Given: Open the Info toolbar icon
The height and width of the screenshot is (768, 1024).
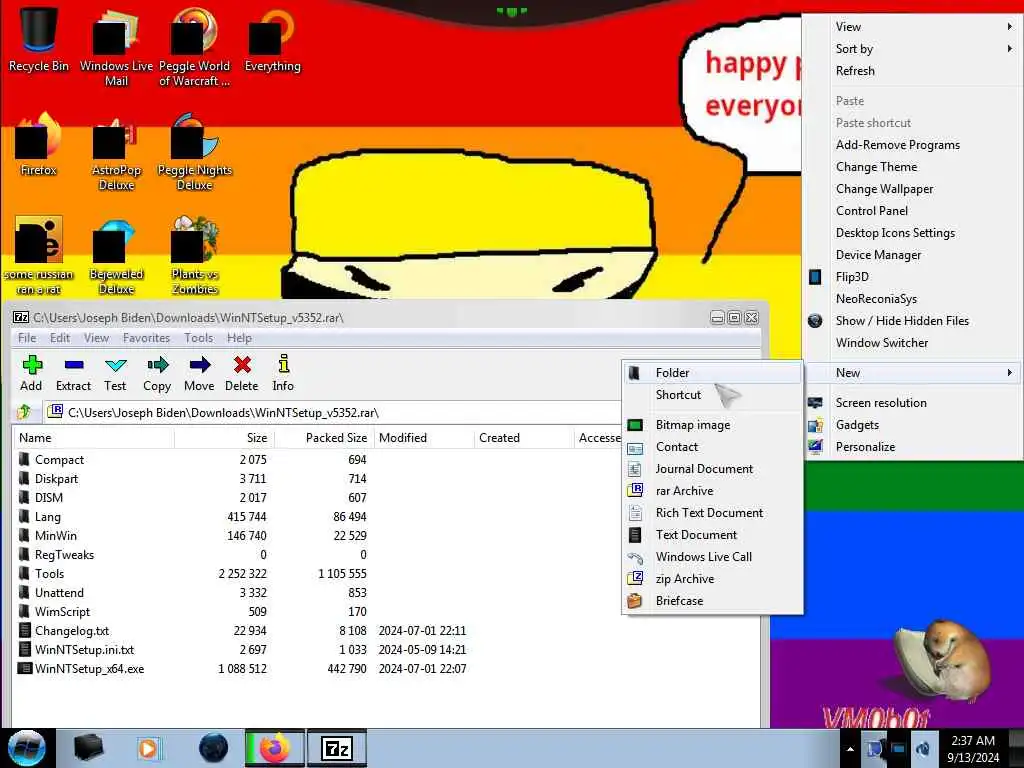Looking at the screenshot, I should coord(283,373).
